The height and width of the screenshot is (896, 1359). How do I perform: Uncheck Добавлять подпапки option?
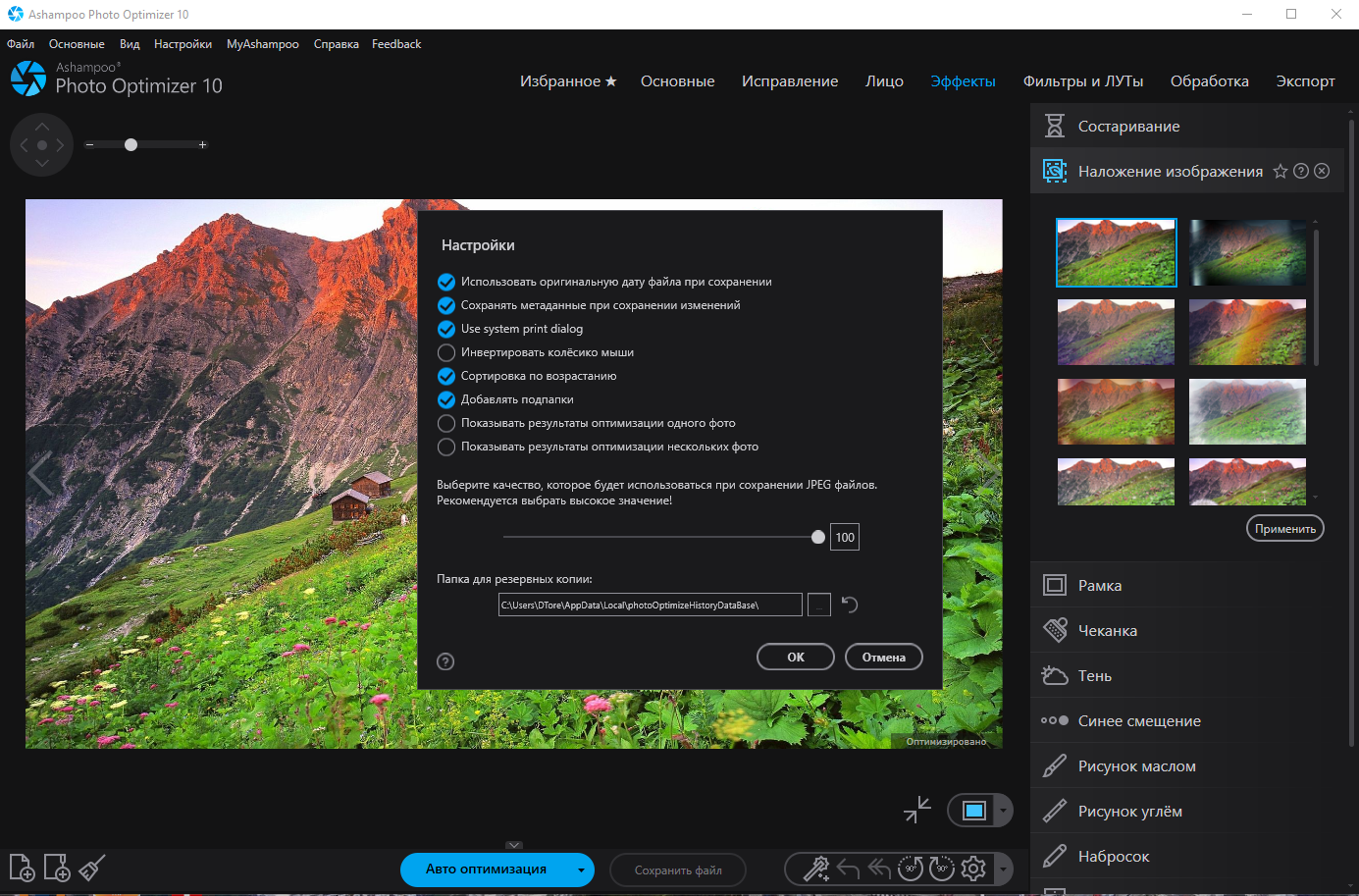point(446,399)
